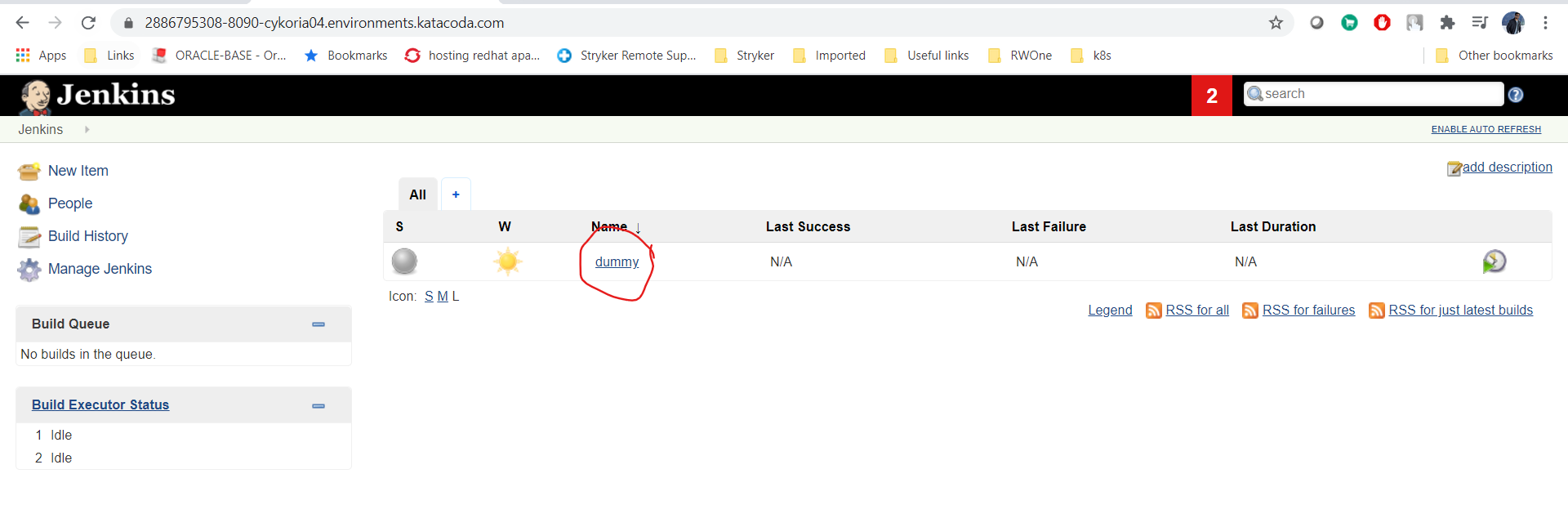
Task: Open the Build Executor Status link
Action: coord(100,404)
